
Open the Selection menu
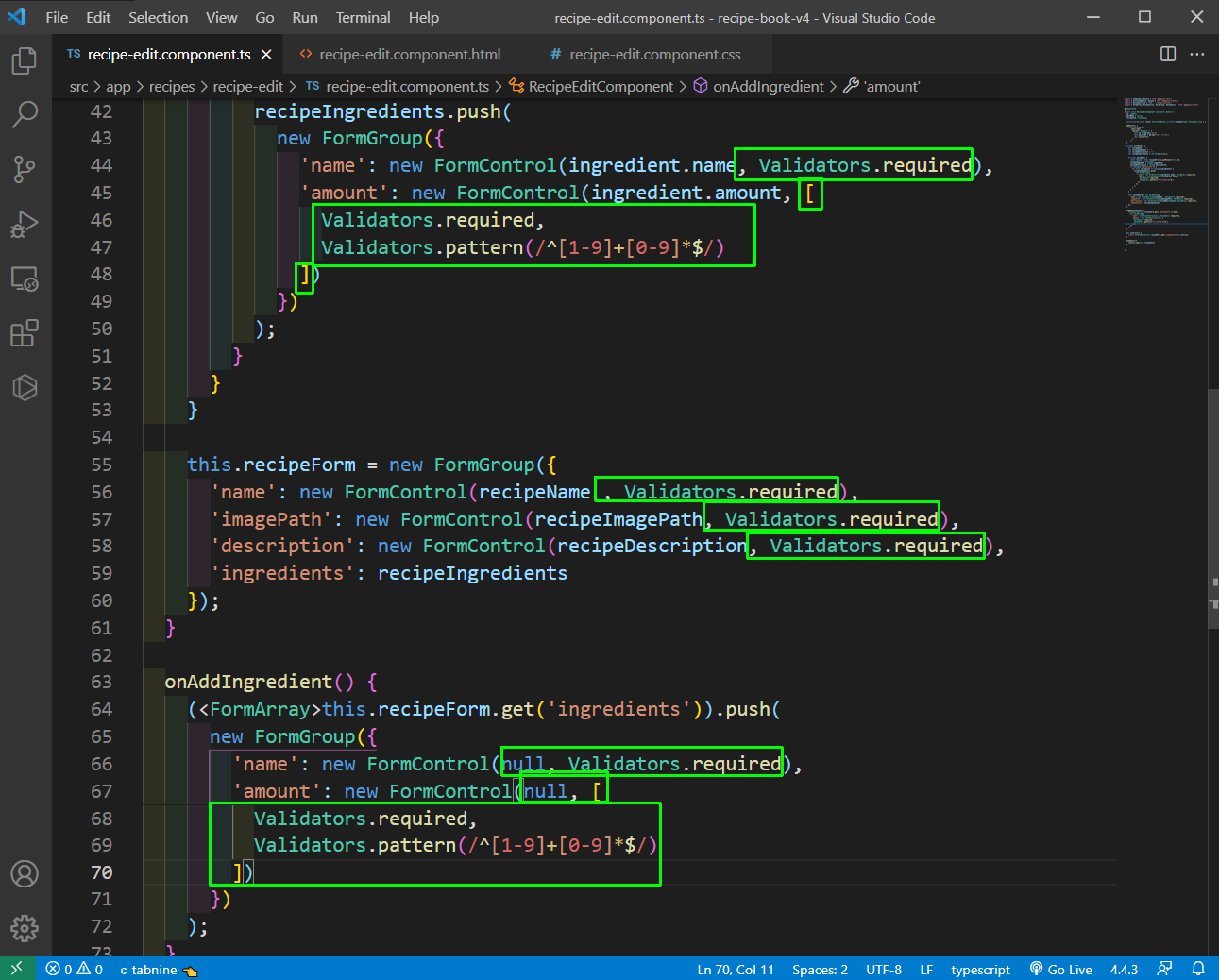[x=159, y=17]
